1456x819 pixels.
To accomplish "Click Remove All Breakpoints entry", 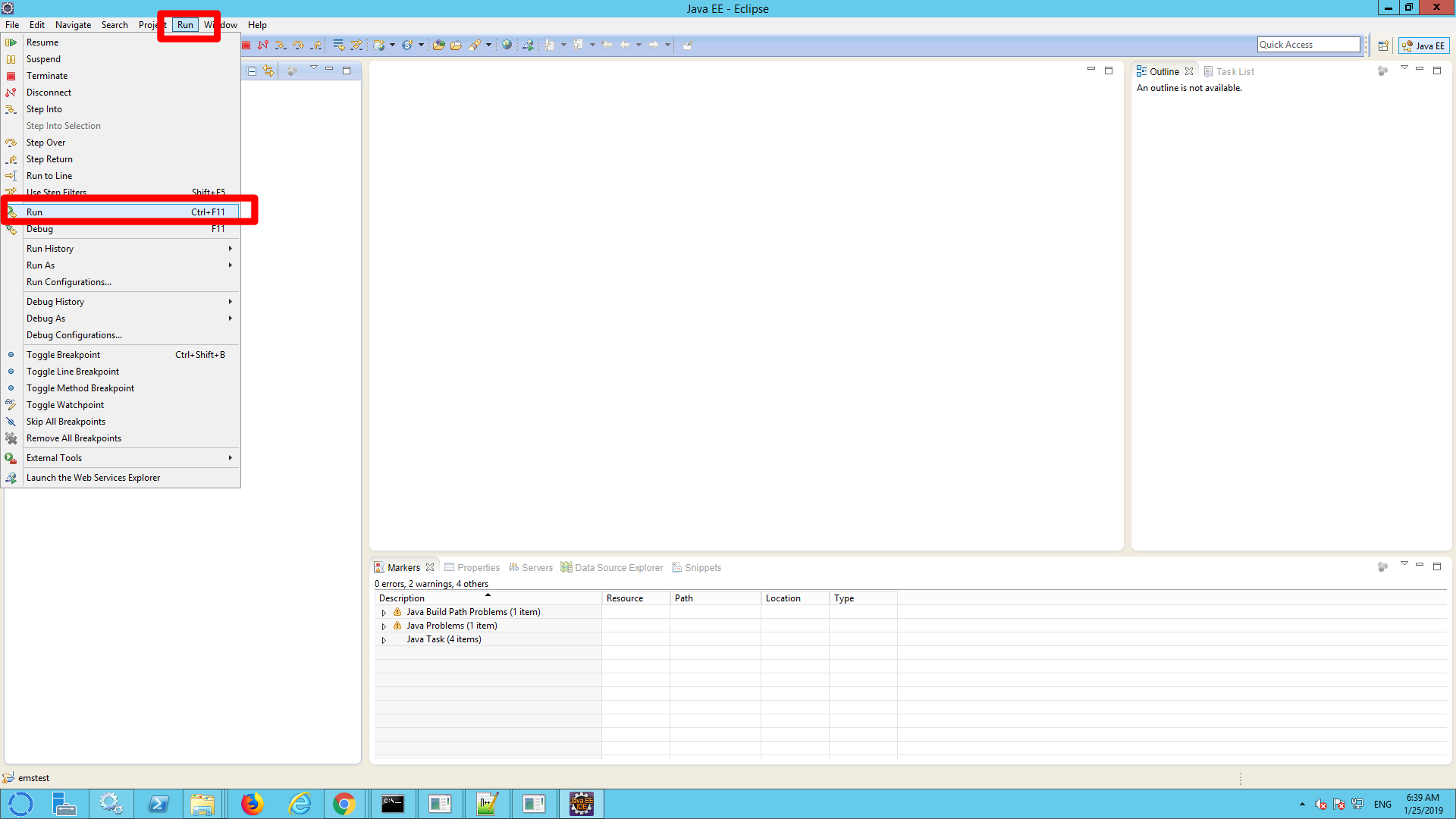I will click(x=121, y=438).
